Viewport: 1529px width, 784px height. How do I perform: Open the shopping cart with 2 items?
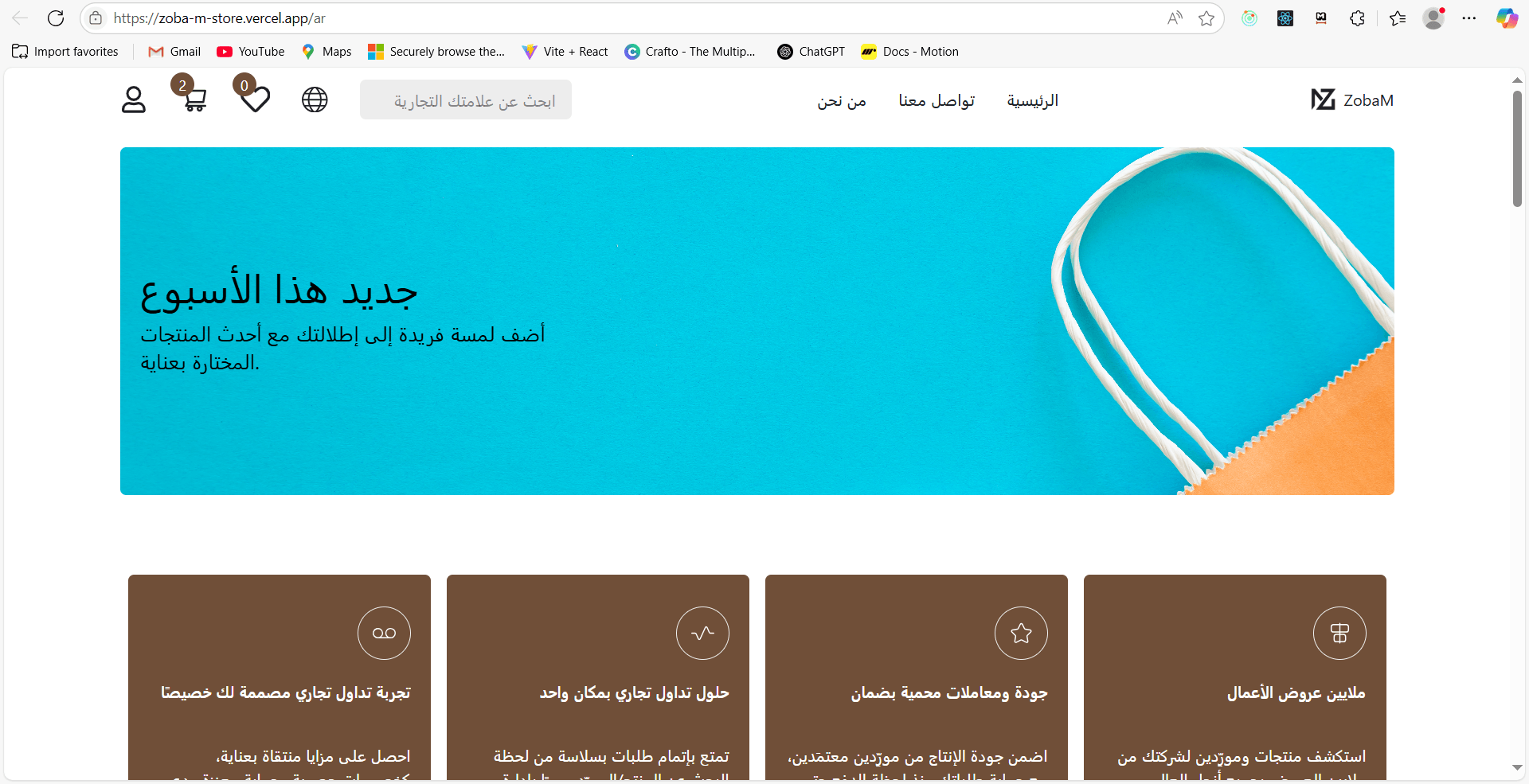click(194, 99)
